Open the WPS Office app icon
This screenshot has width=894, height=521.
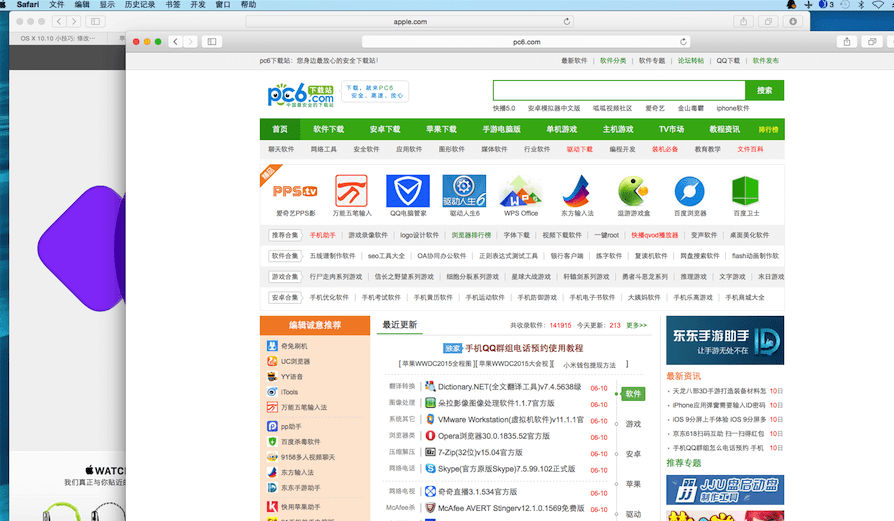click(520, 191)
